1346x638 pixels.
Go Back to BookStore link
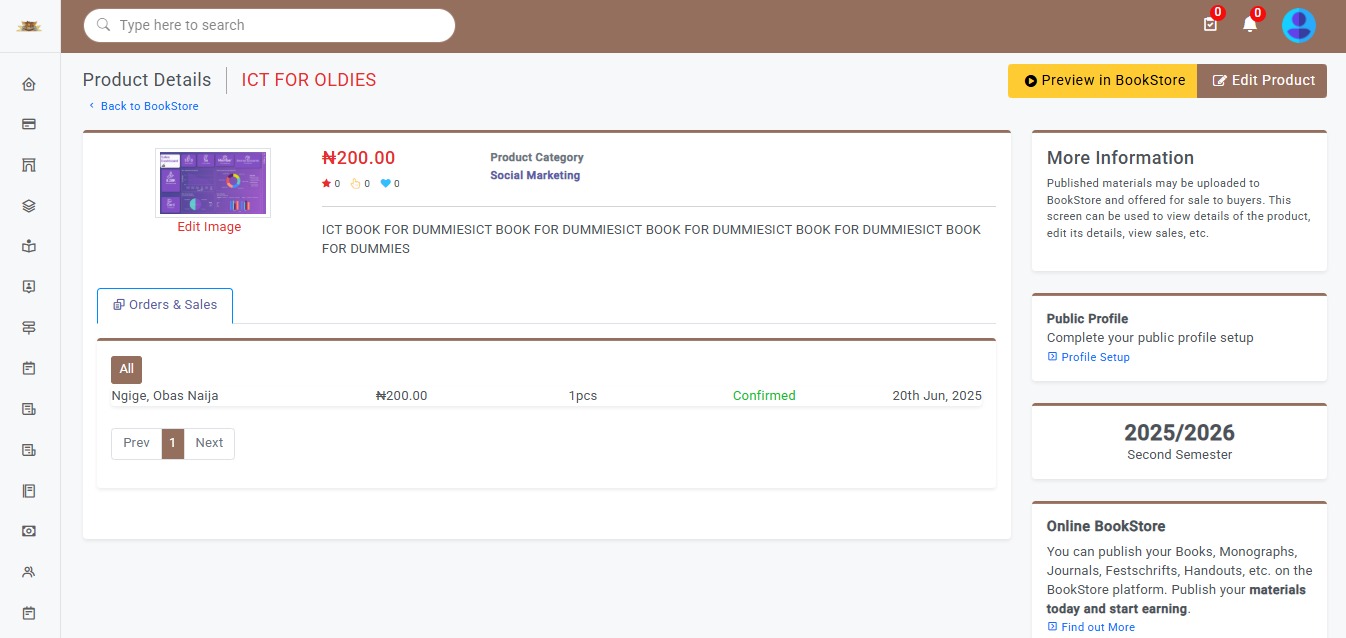pyautogui.click(x=149, y=106)
